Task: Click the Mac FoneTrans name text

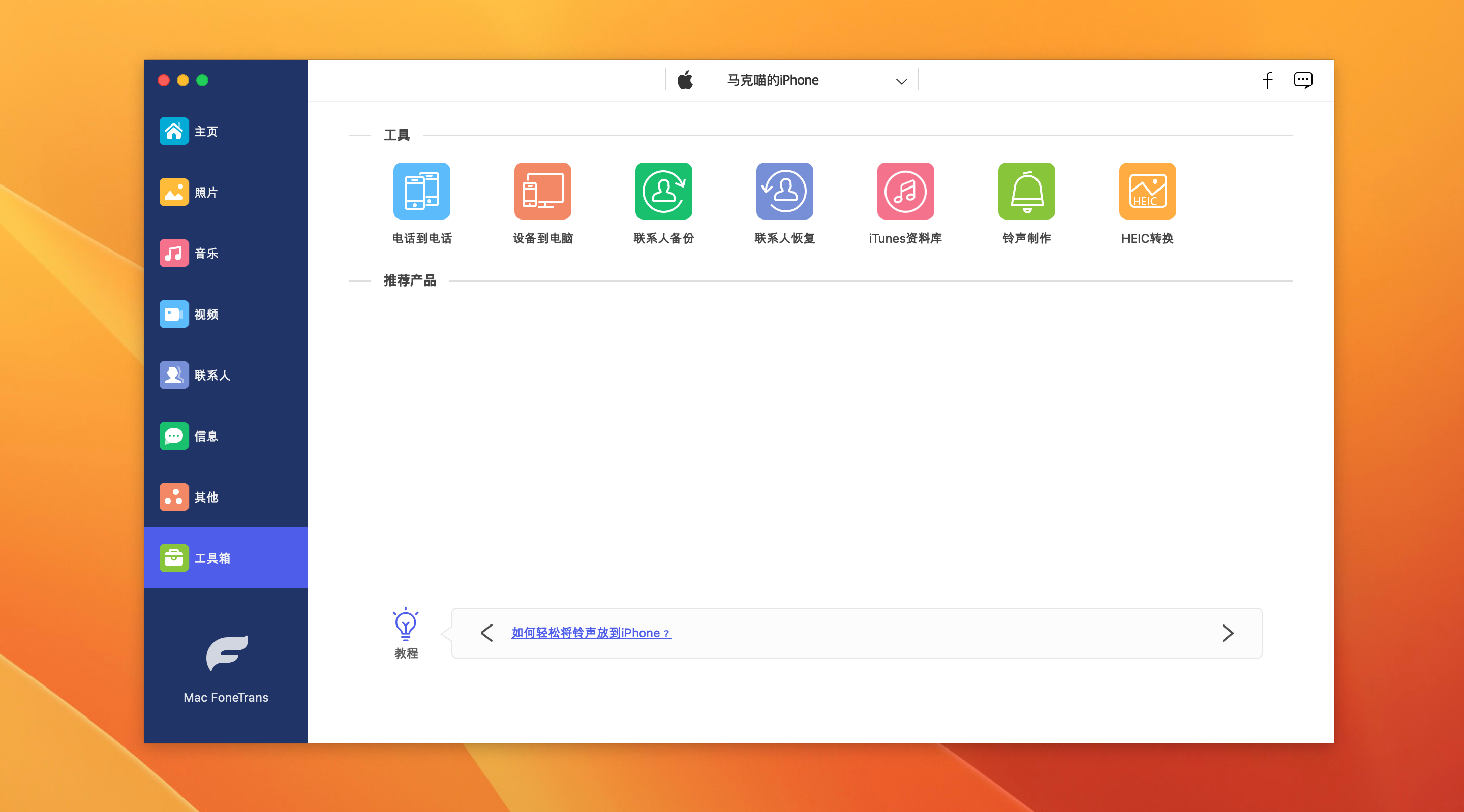Action: 226,697
